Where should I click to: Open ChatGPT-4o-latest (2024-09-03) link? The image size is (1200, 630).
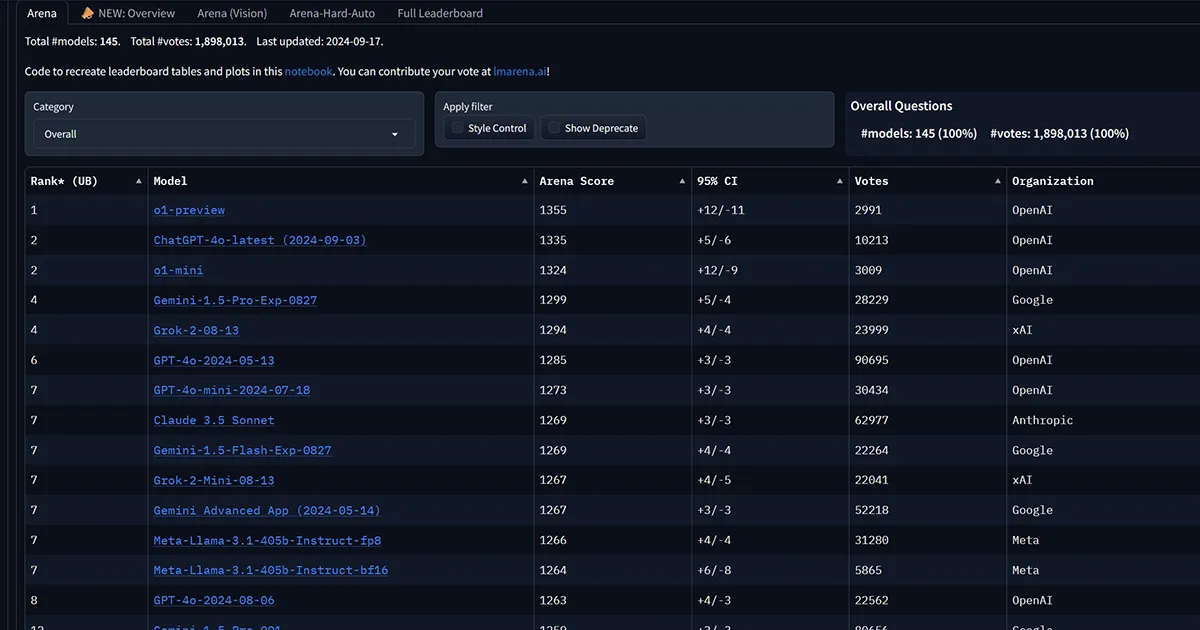tap(260, 240)
